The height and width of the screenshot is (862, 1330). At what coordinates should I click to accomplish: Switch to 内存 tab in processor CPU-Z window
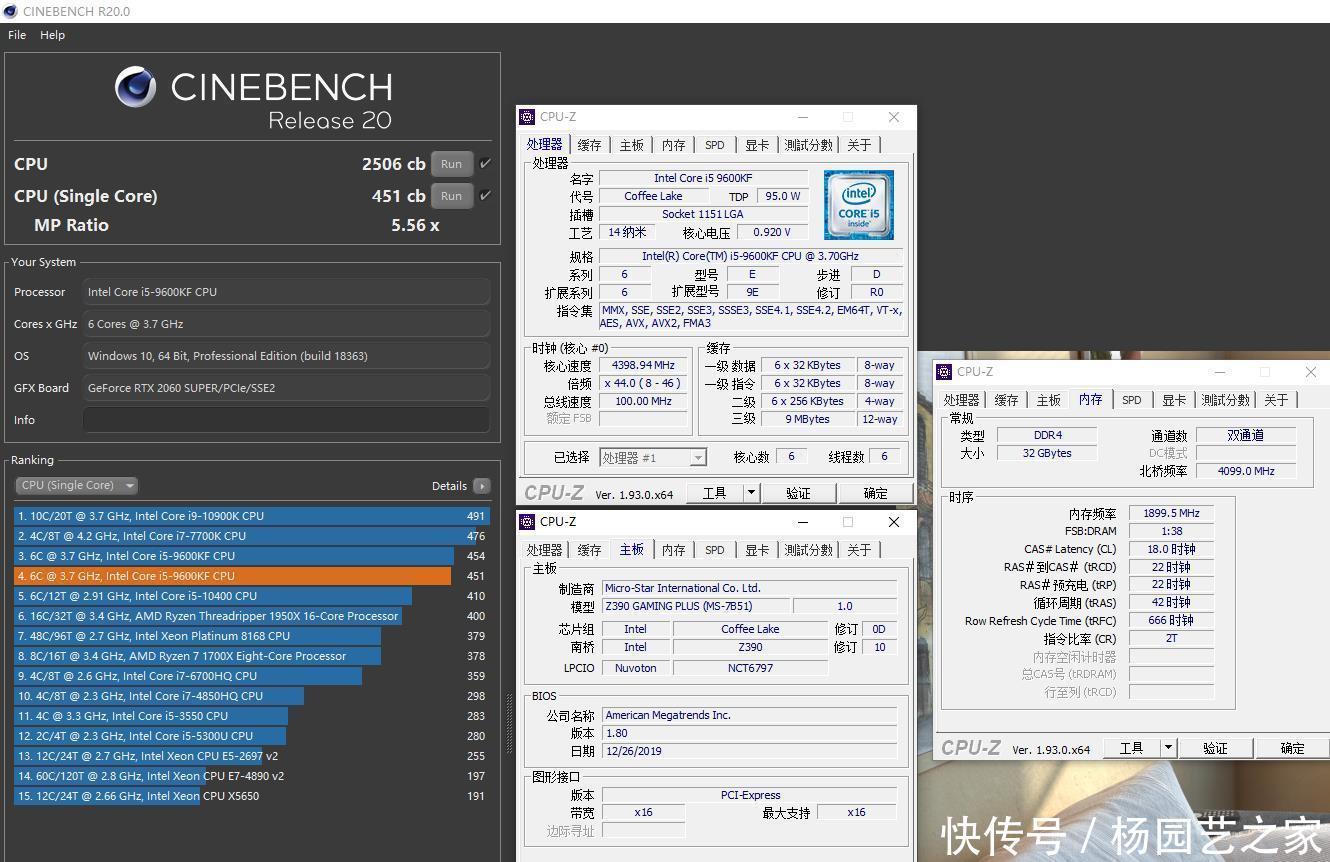(x=673, y=145)
